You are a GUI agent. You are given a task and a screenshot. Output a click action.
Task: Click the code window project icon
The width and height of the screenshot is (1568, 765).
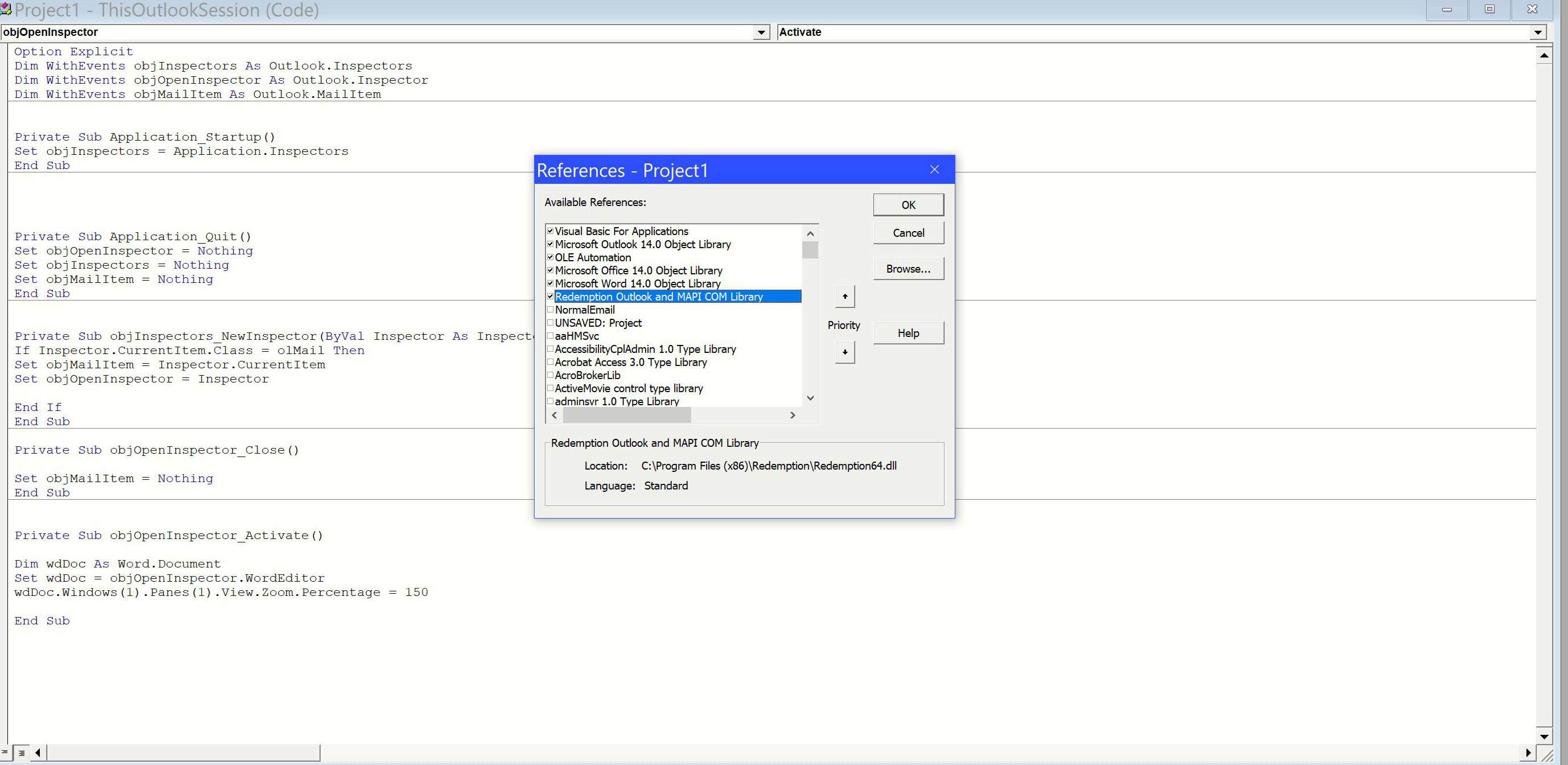pyautogui.click(x=6, y=9)
